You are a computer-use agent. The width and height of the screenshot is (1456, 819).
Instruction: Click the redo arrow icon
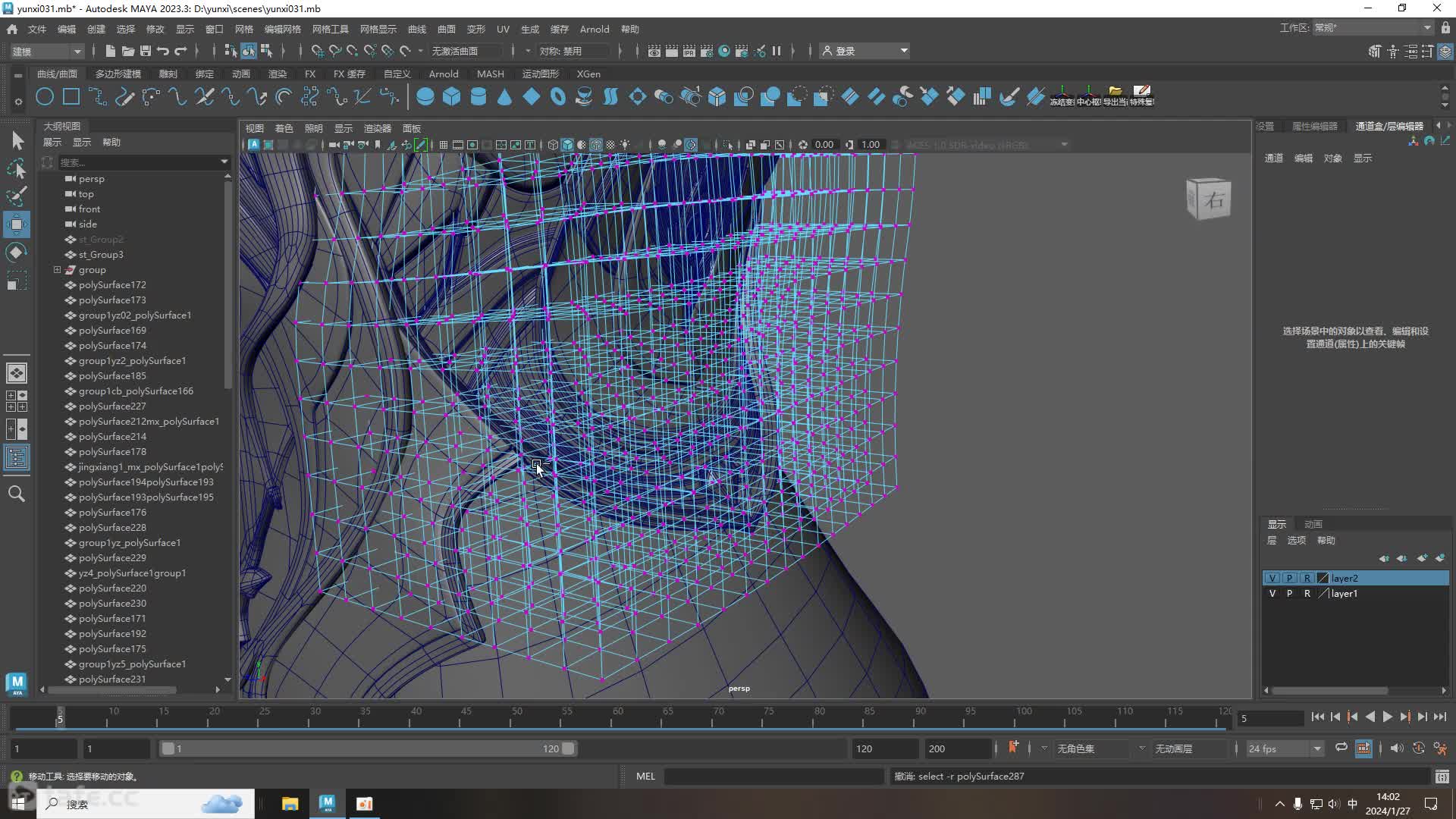180,51
